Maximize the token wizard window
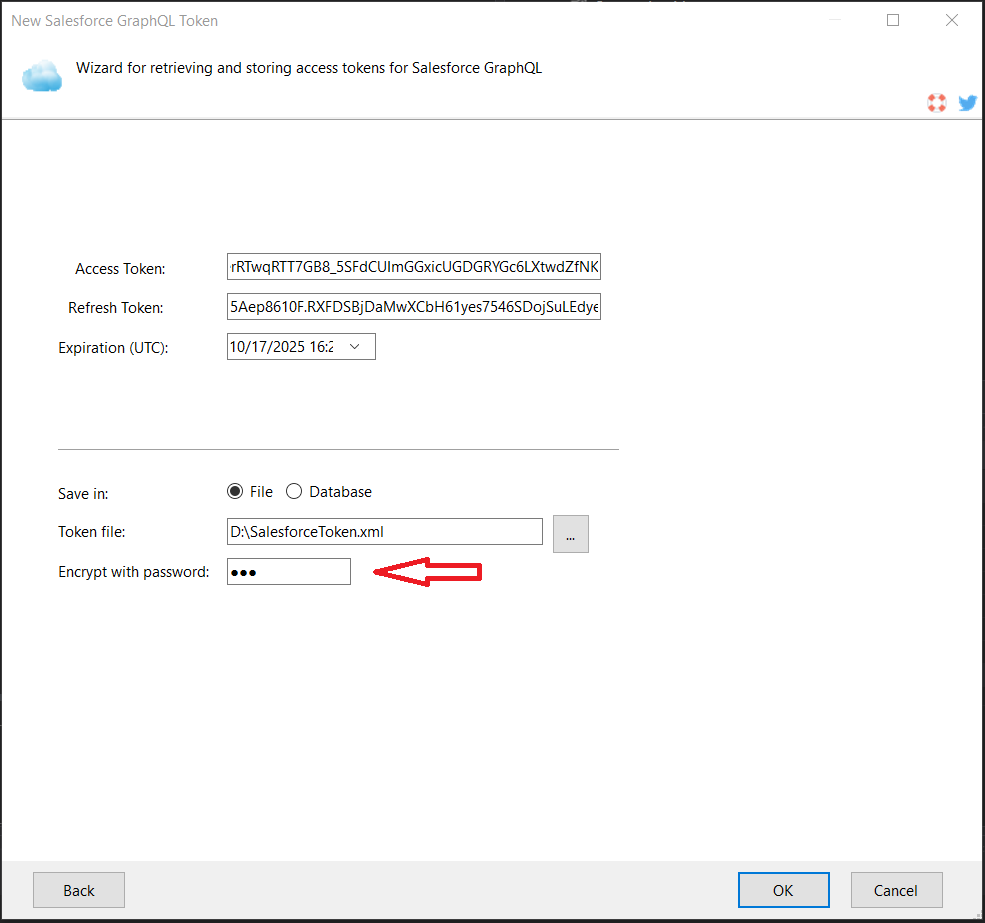 point(893,20)
